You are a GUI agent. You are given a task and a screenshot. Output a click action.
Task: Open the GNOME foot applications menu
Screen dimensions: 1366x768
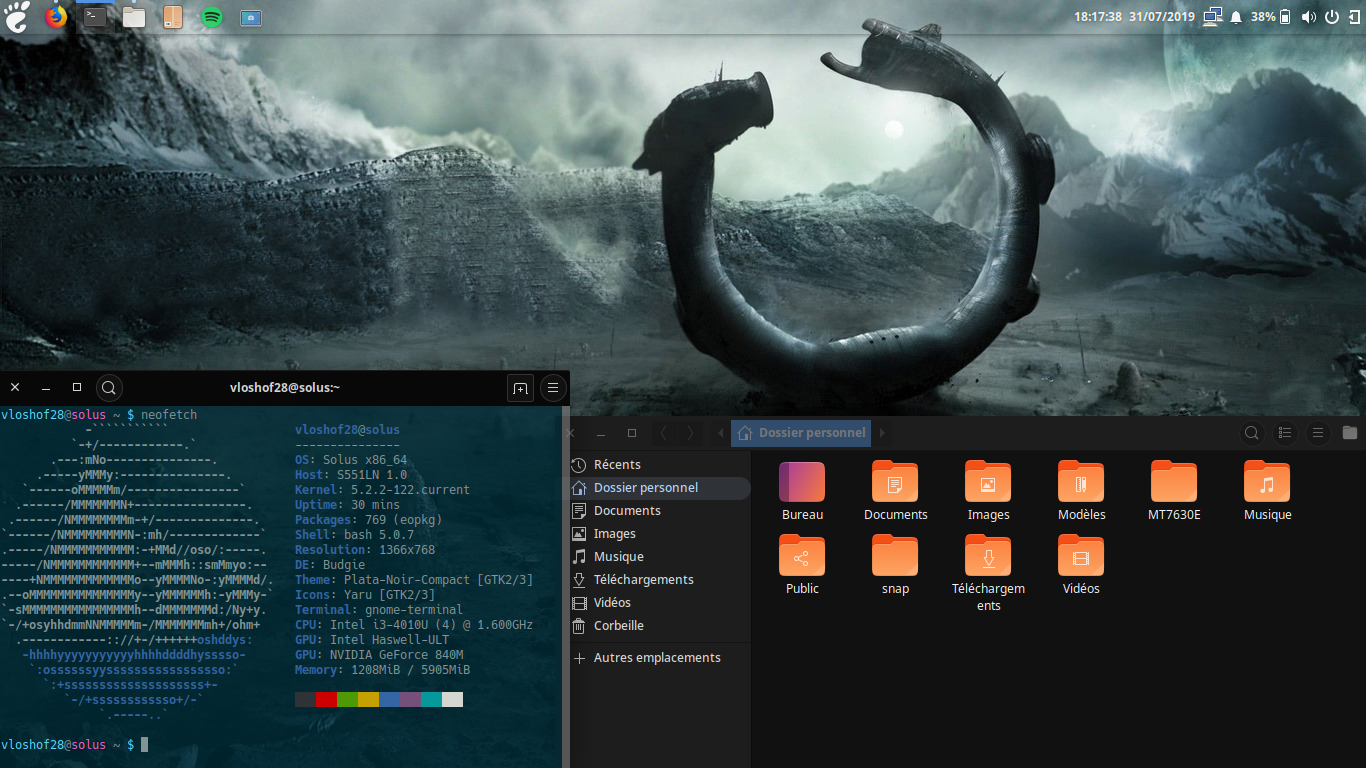[x=18, y=17]
